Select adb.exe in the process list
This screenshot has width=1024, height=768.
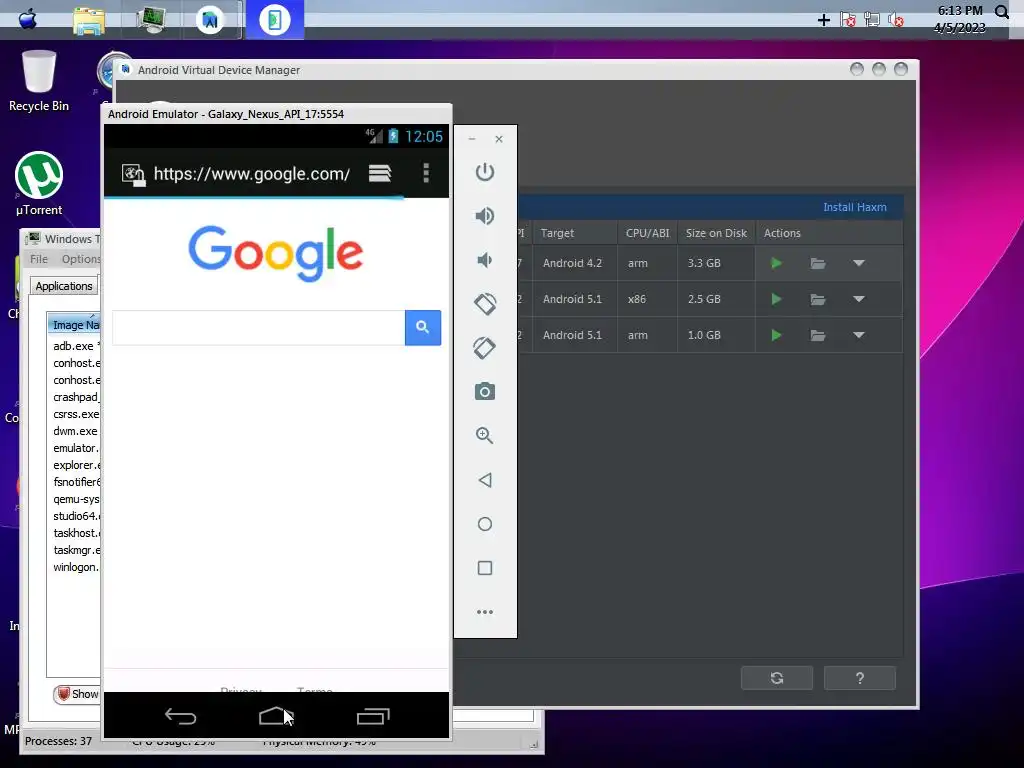point(73,346)
